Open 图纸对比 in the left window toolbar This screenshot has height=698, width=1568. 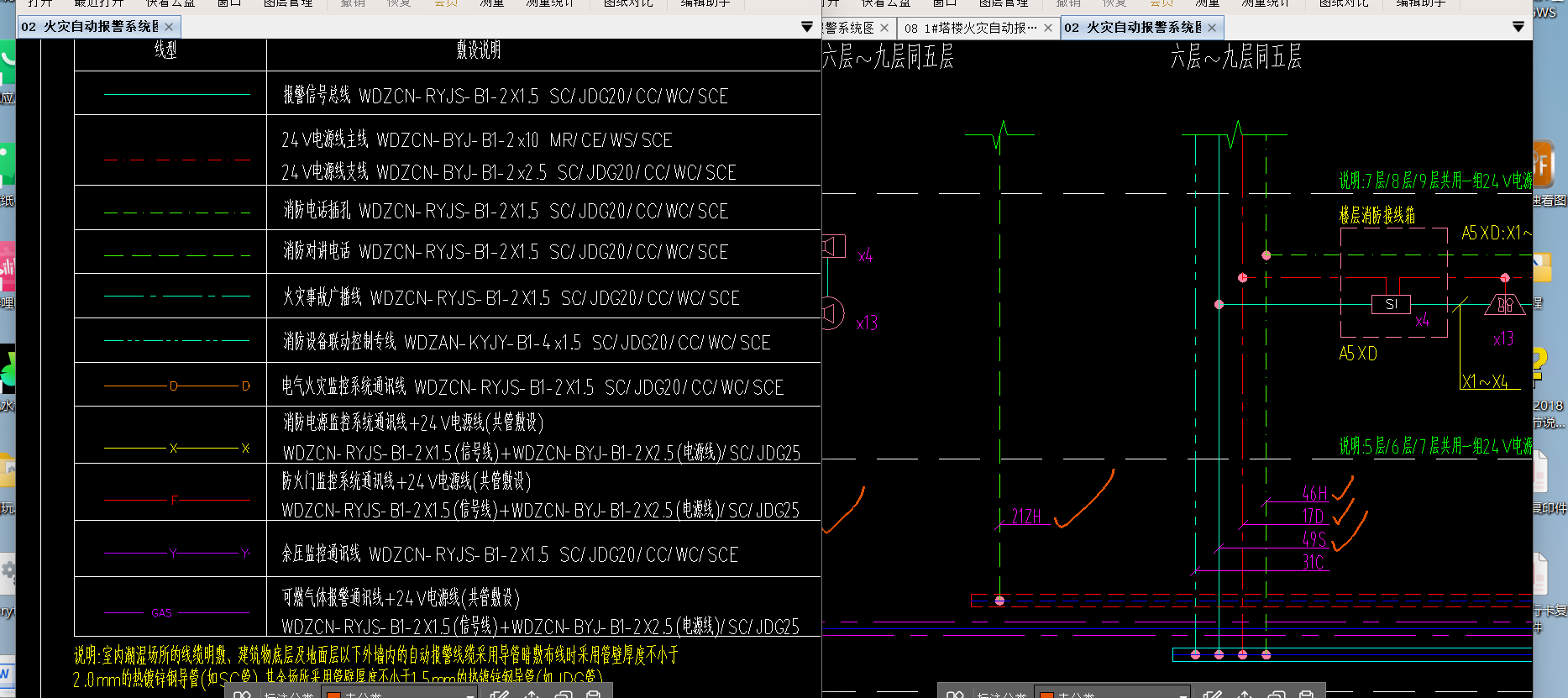coord(628,3)
